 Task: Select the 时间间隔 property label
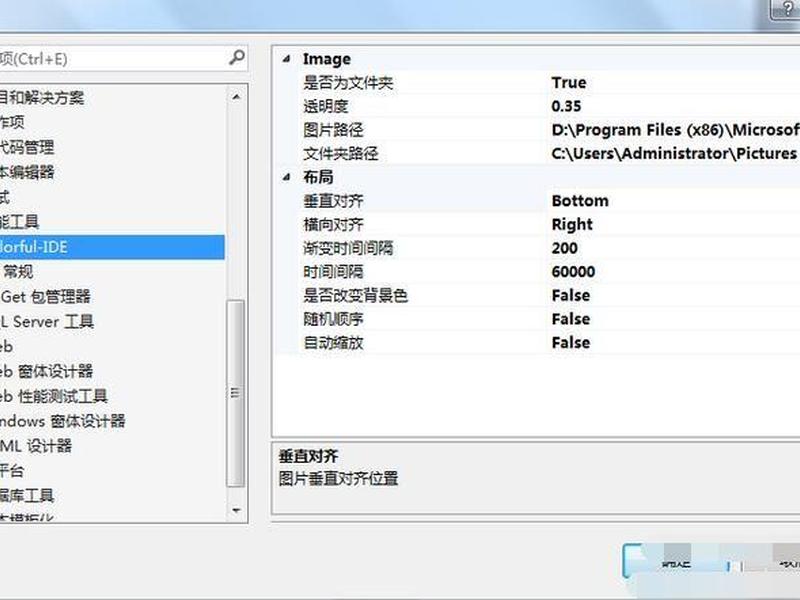[333, 272]
